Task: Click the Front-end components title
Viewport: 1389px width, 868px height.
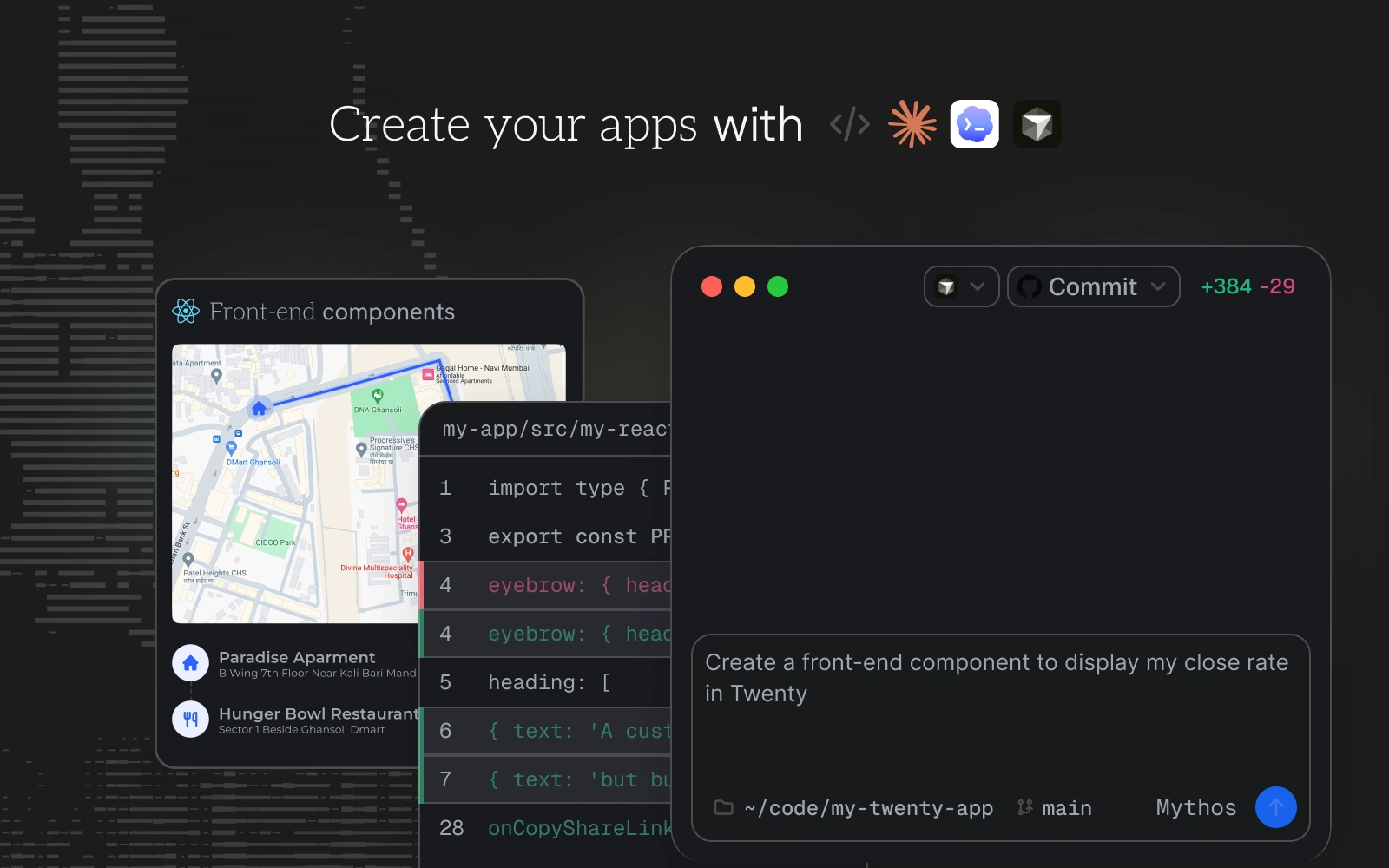Action: click(x=332, y=312)
